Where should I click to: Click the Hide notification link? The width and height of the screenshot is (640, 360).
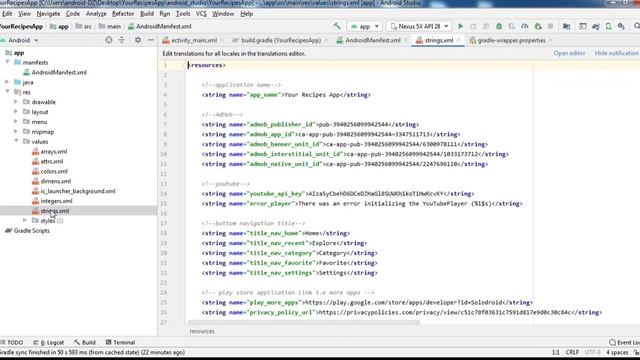(617, 53)
